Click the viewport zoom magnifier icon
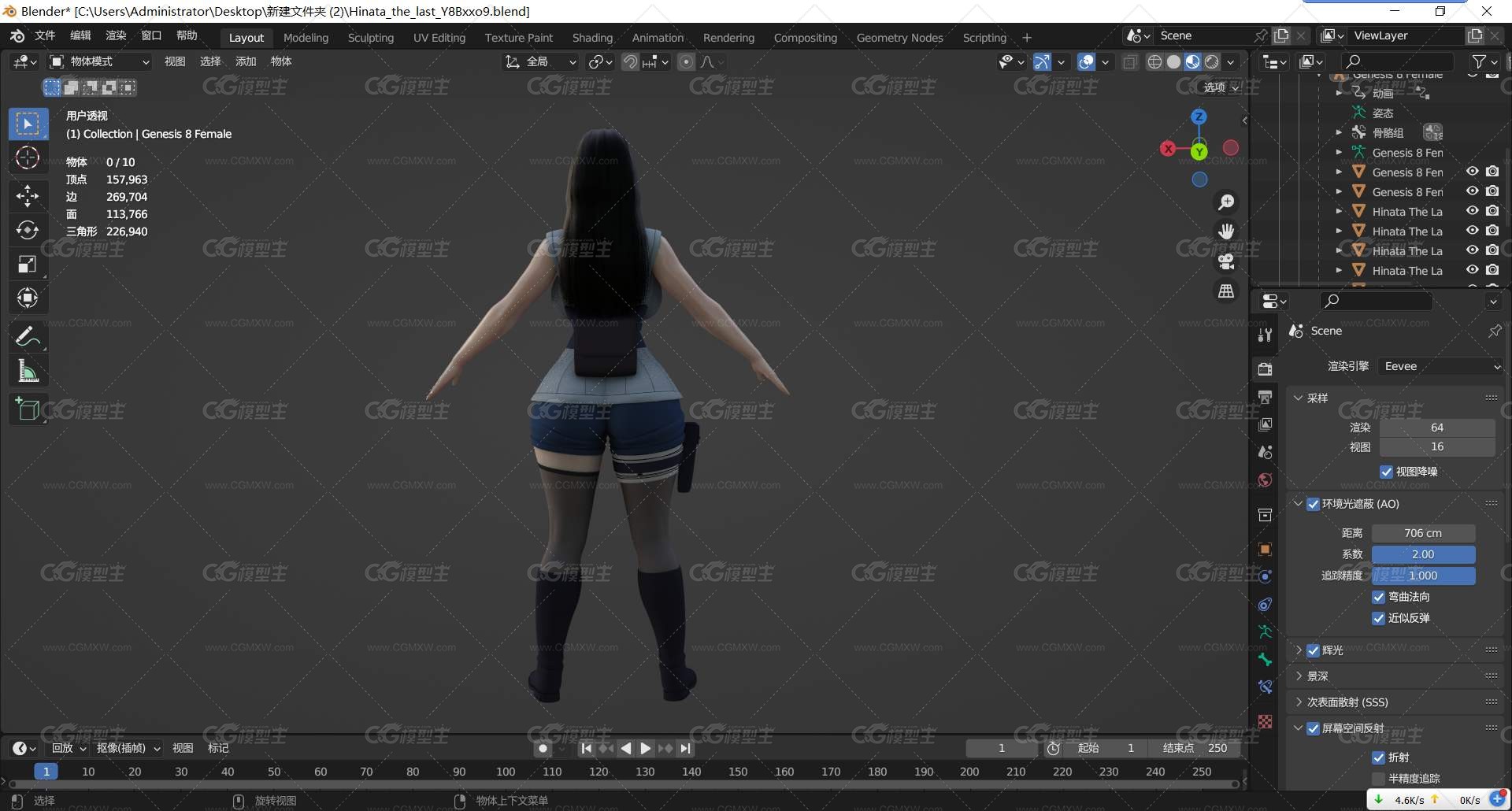Image resolution: width=1512 pixels, height=811 pixels. (1226, 202)
